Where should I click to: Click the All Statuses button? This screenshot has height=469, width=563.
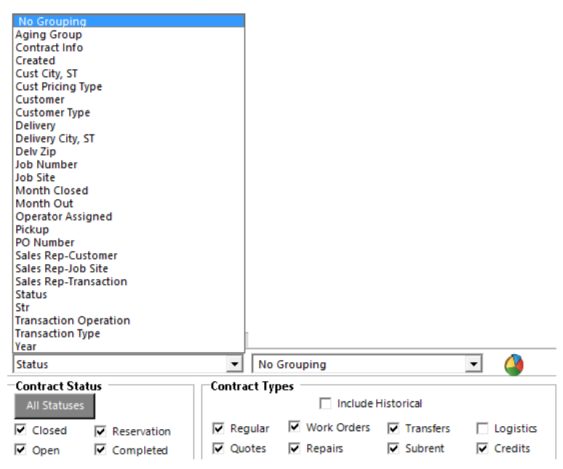(55, 406)
